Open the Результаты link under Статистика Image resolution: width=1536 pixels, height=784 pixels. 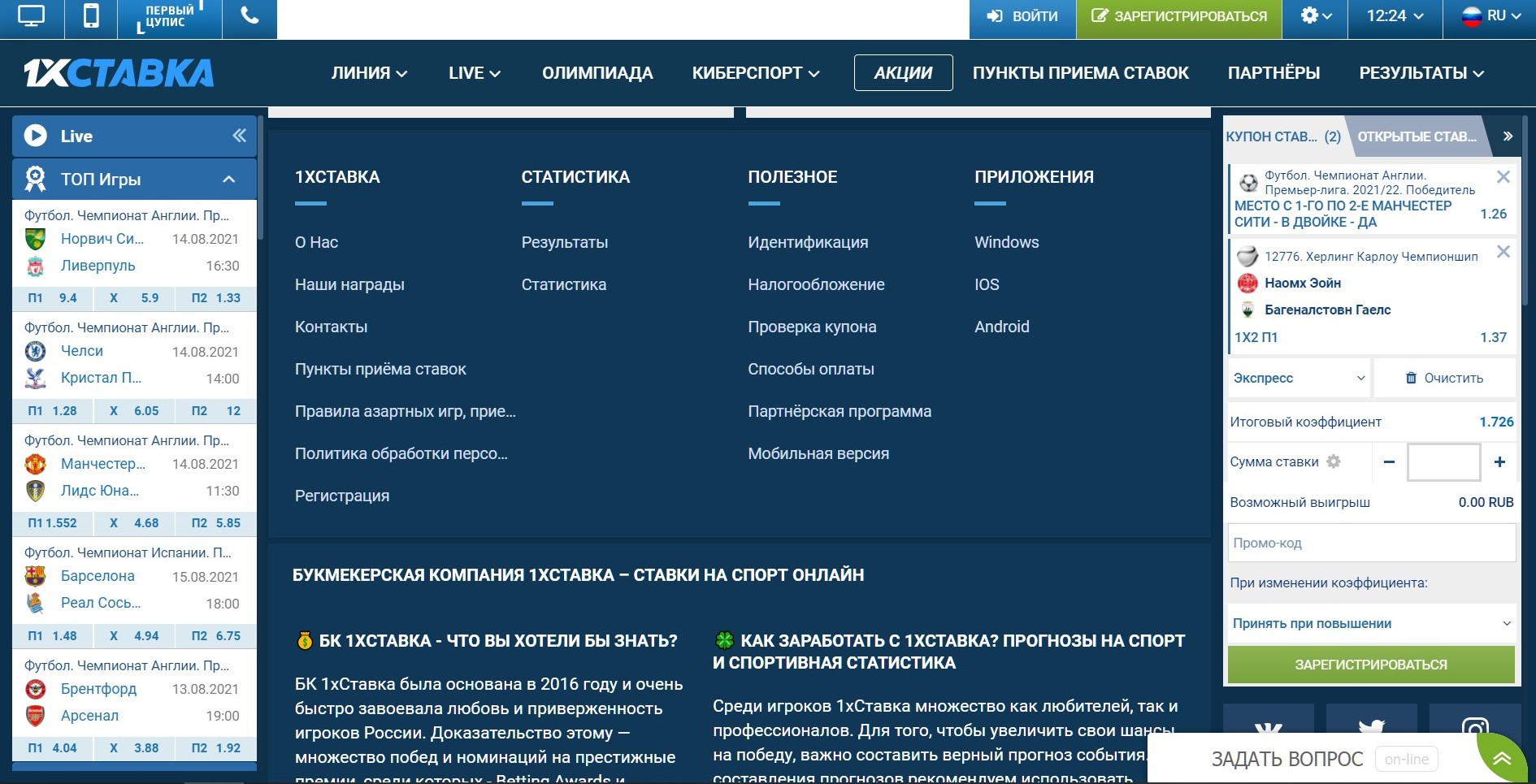pyautogui.click(x=565, y=242)
